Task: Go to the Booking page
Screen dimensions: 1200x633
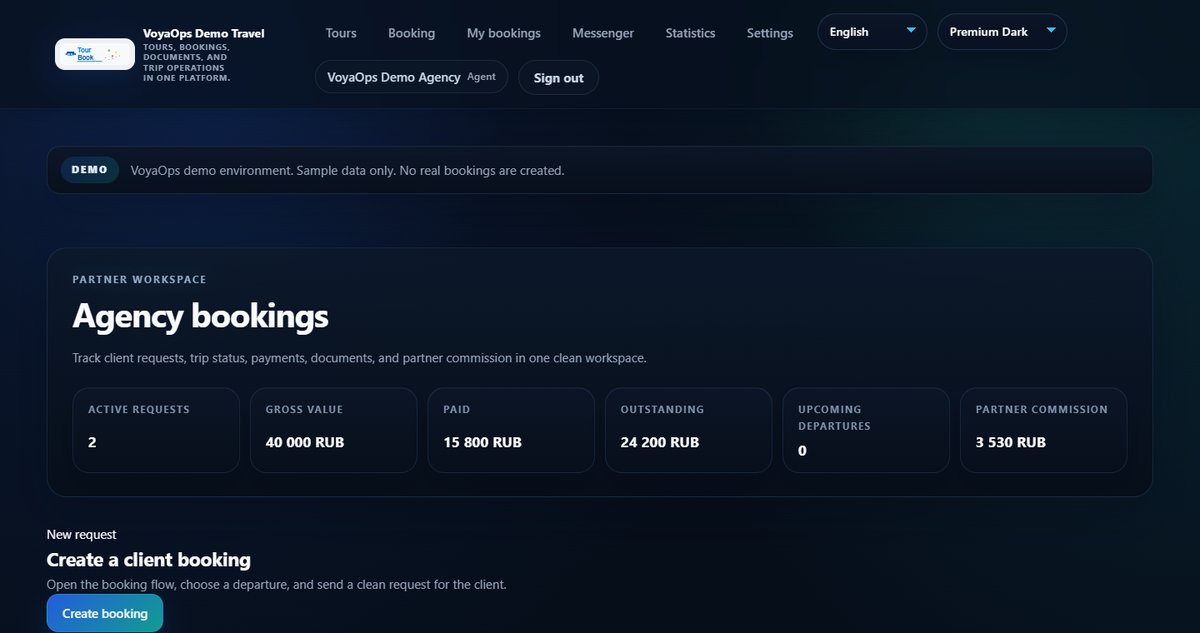Action: coord(411,33)
